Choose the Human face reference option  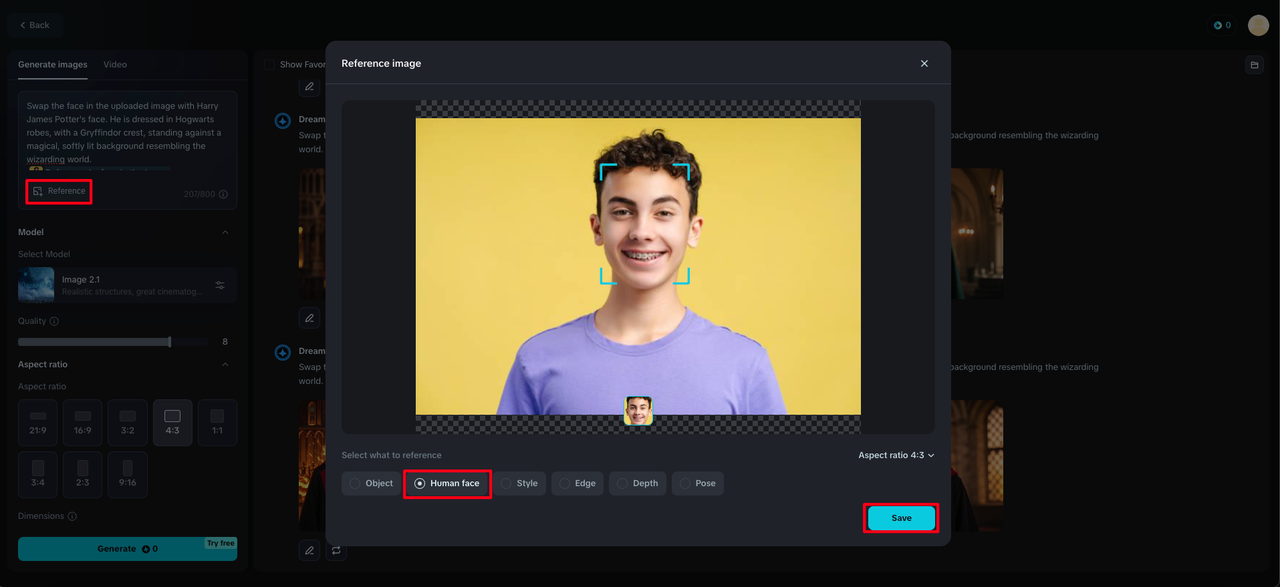coord(447,483)
